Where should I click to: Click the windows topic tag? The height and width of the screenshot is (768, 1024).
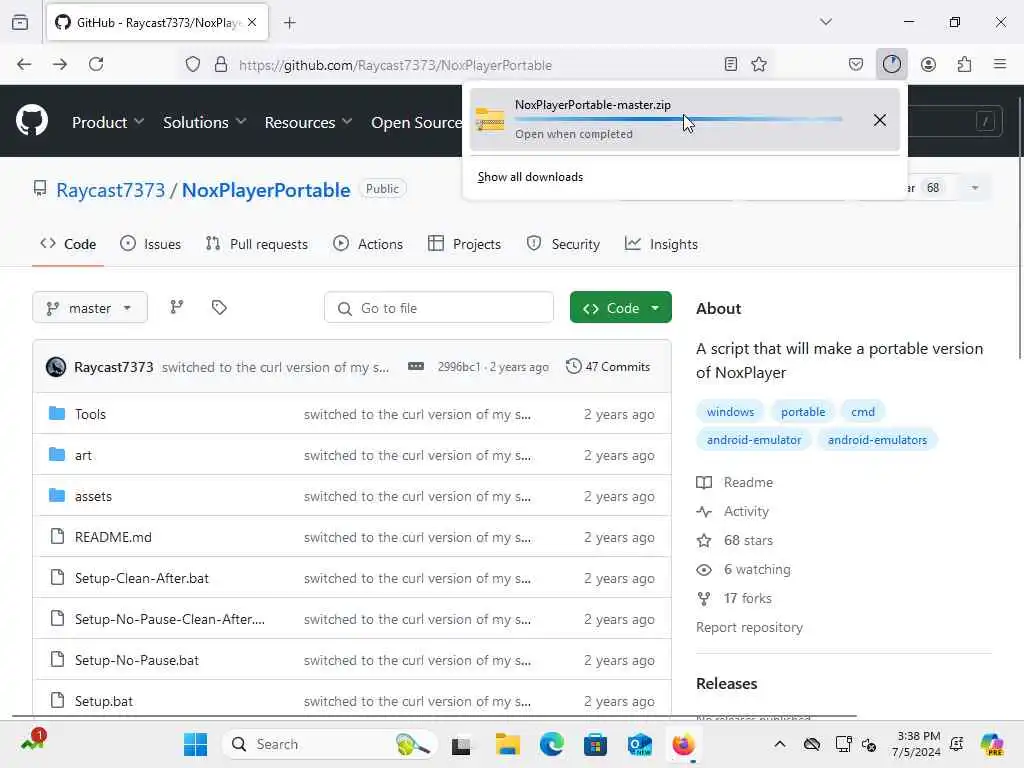730,412
